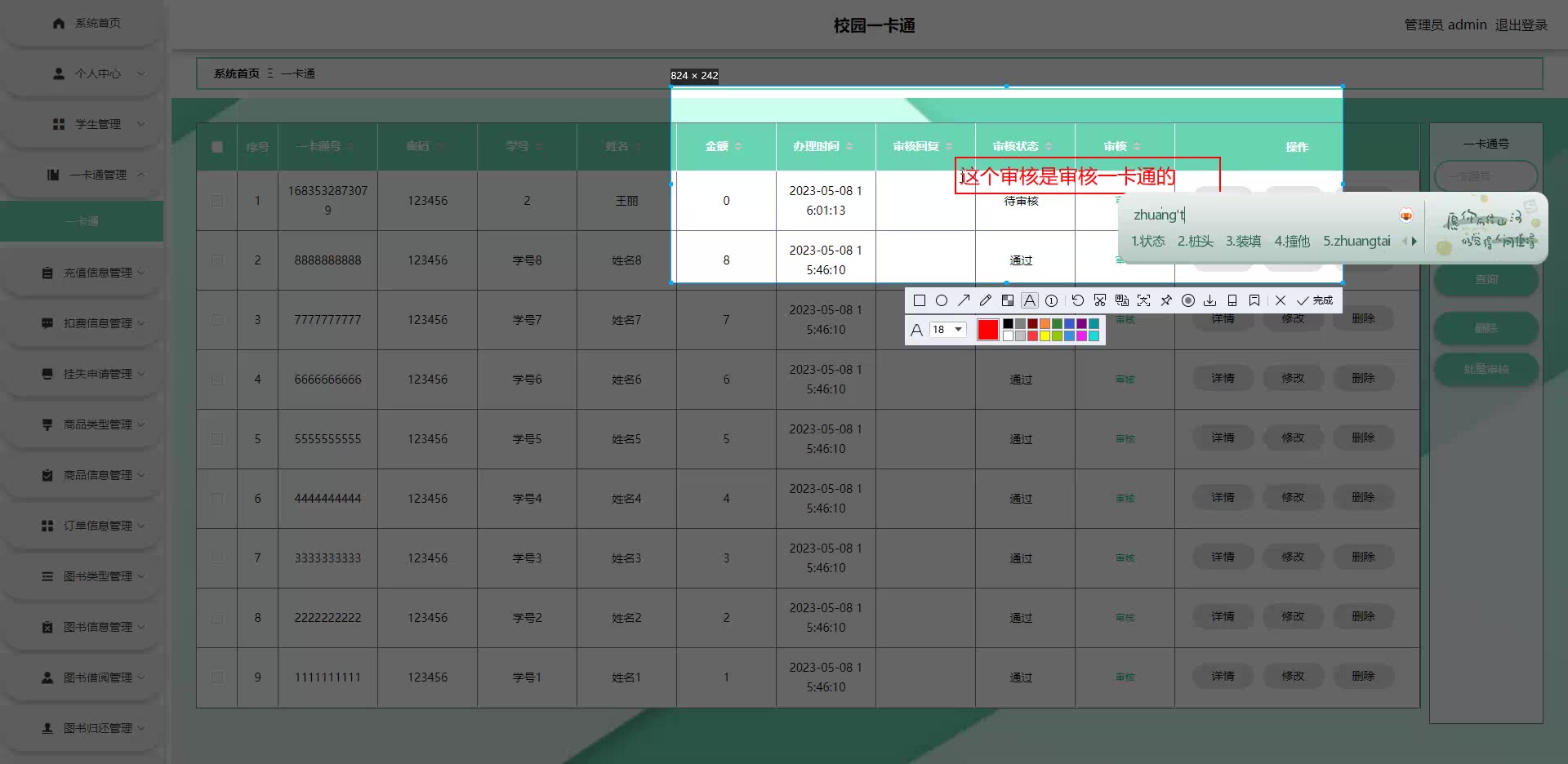This screenshot has height=764, width=1568.
Task: Click the 批量审核 button
Action: point(1486,370)
